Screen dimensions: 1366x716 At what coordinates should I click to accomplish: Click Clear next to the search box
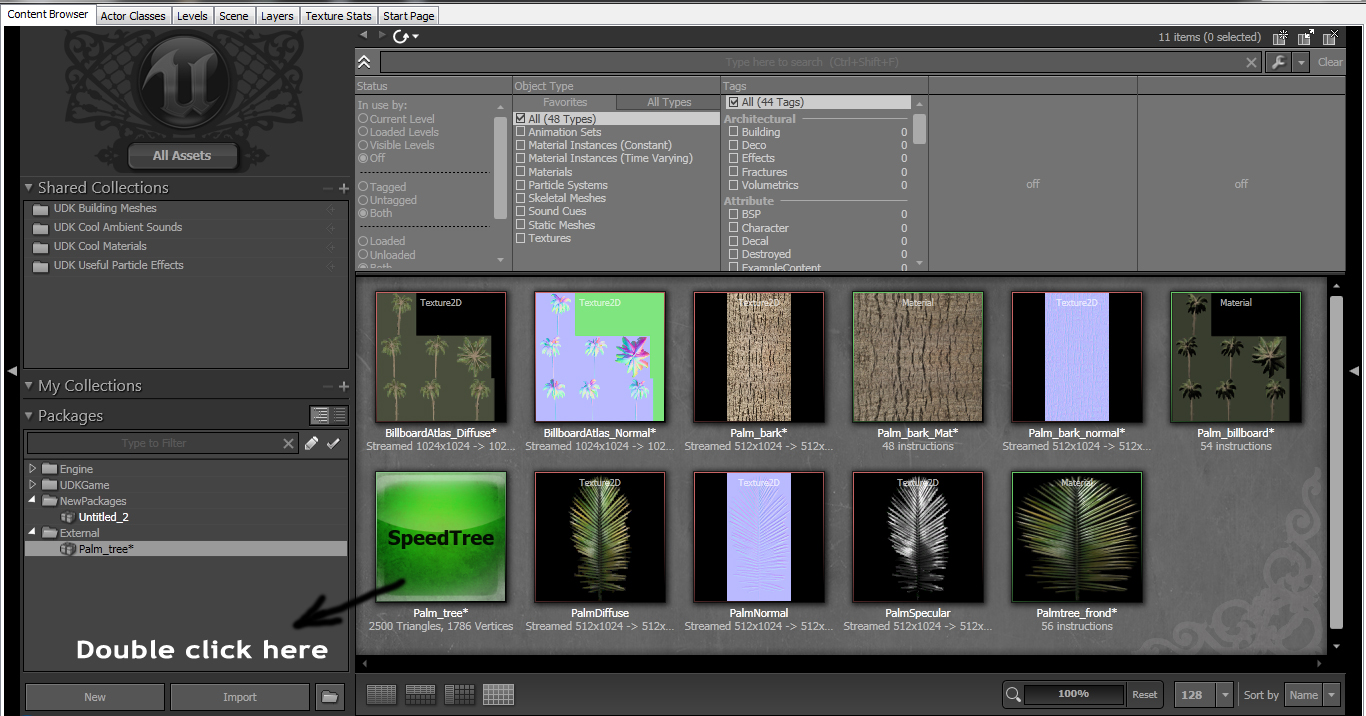tap(1330, 62)
